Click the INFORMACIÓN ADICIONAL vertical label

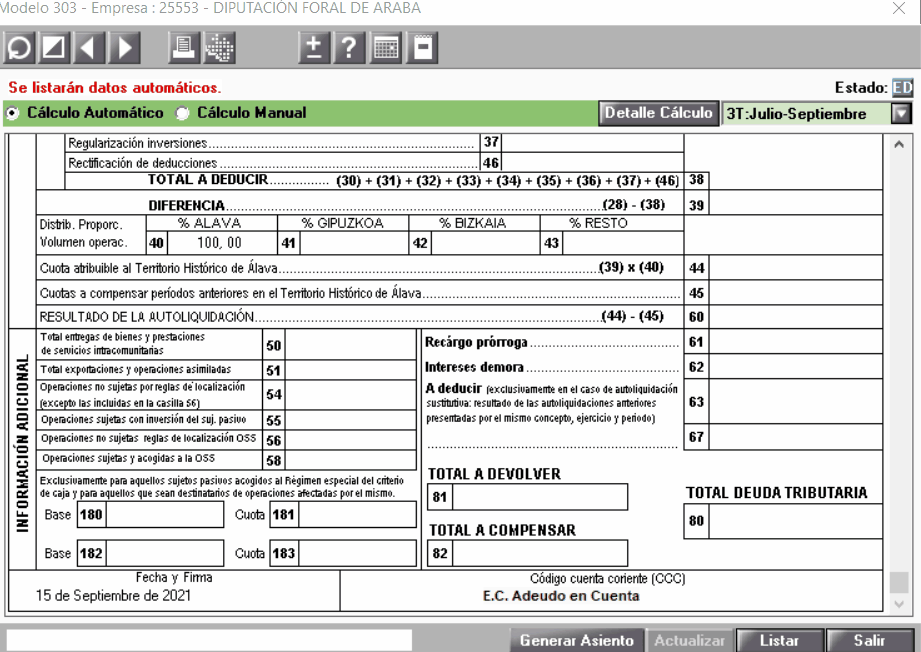click(x=22, y=443)
